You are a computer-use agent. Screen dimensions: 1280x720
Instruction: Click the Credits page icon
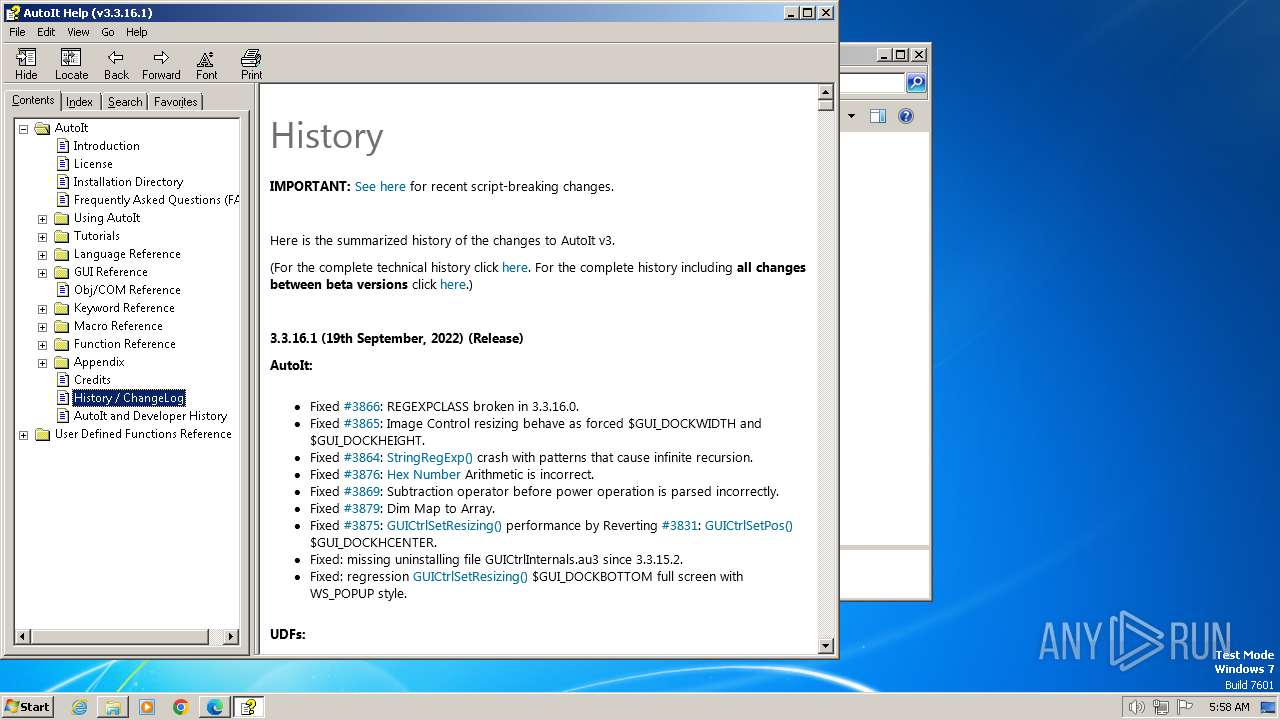tap(63, 380)
